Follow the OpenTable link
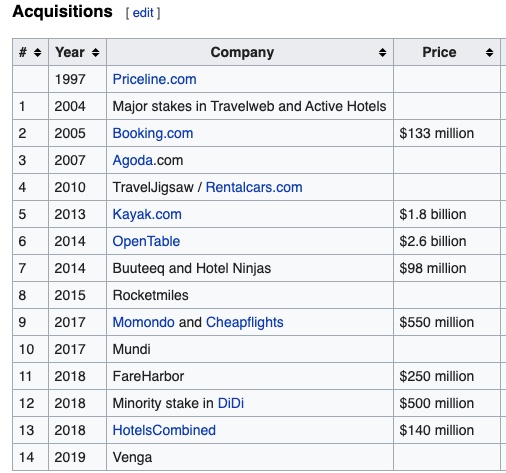The height and width of the screenshot is (473, 506). click(x=146, y=241)
